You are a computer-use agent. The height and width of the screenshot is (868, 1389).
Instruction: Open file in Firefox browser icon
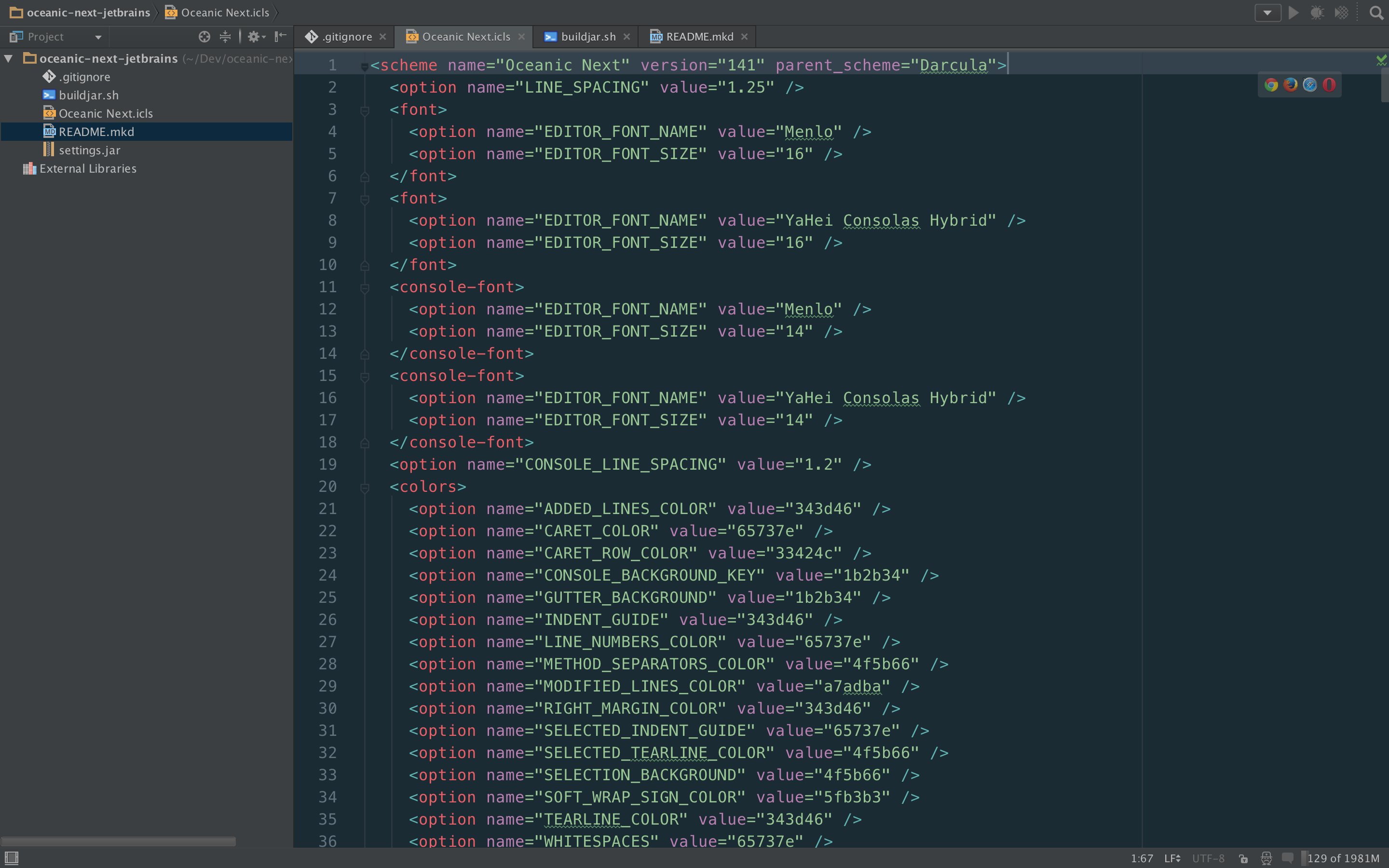point(1290,85)
